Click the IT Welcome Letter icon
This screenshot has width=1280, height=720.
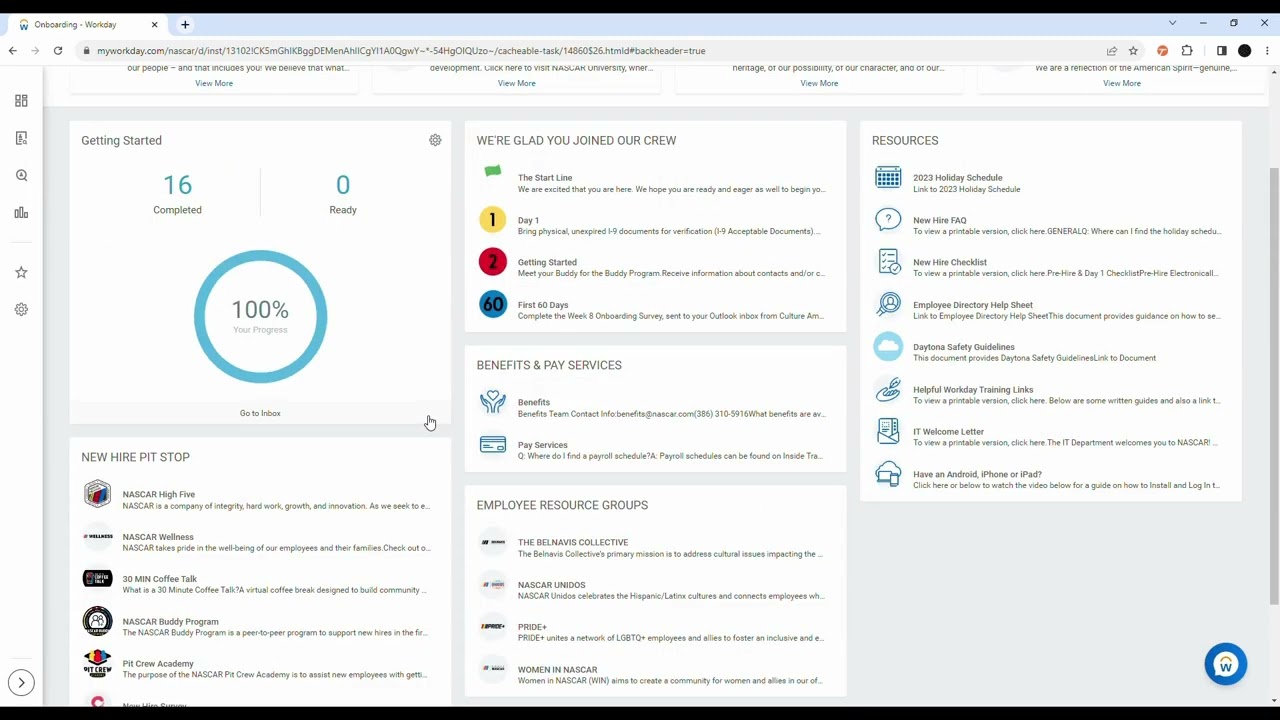point(888,431)
